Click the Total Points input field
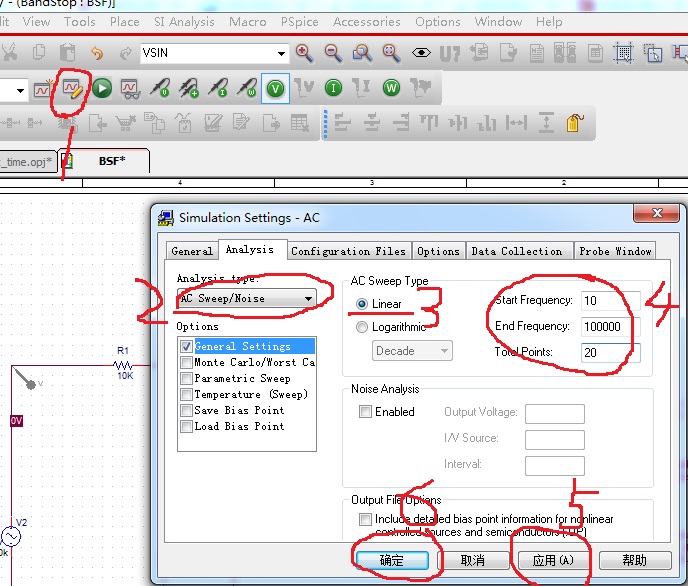The width and height of the screenshot is (688, 586). pyautogui.click(x=610, y=352)
